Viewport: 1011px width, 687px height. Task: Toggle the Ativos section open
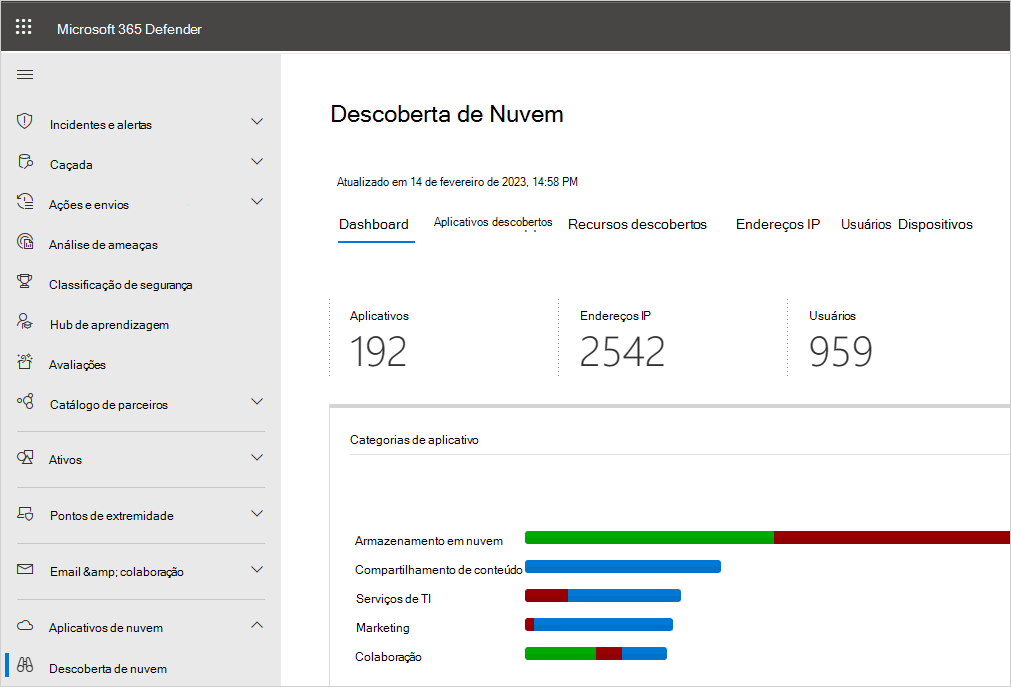[257, 459]
